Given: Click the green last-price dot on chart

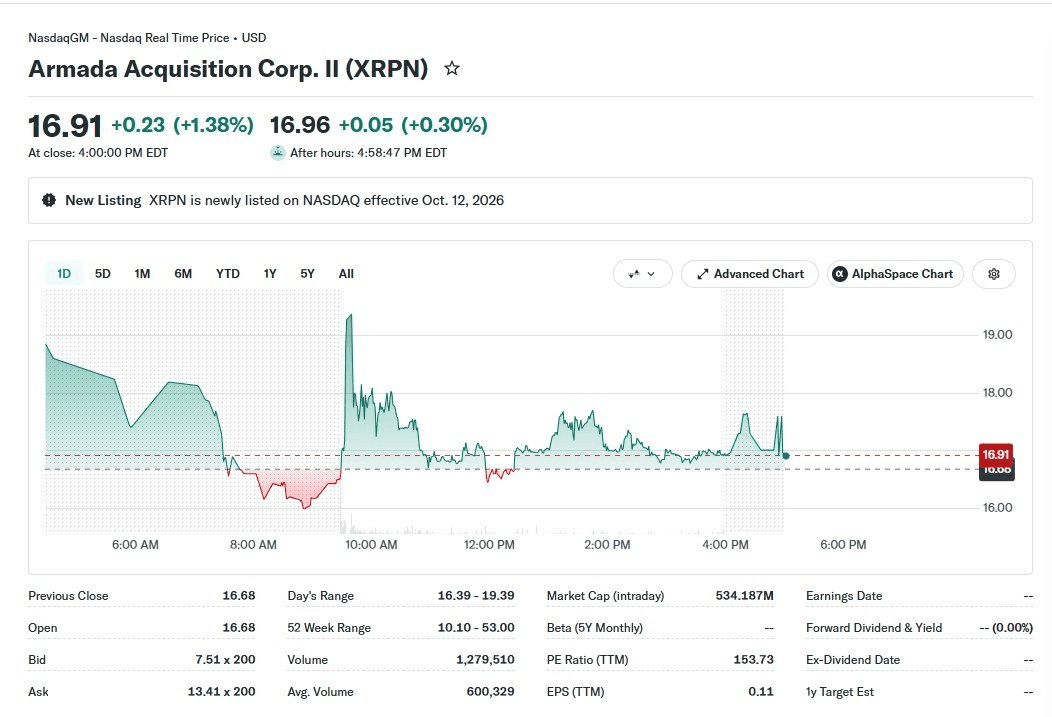Looking at the screenshot, I should [786, 456].
